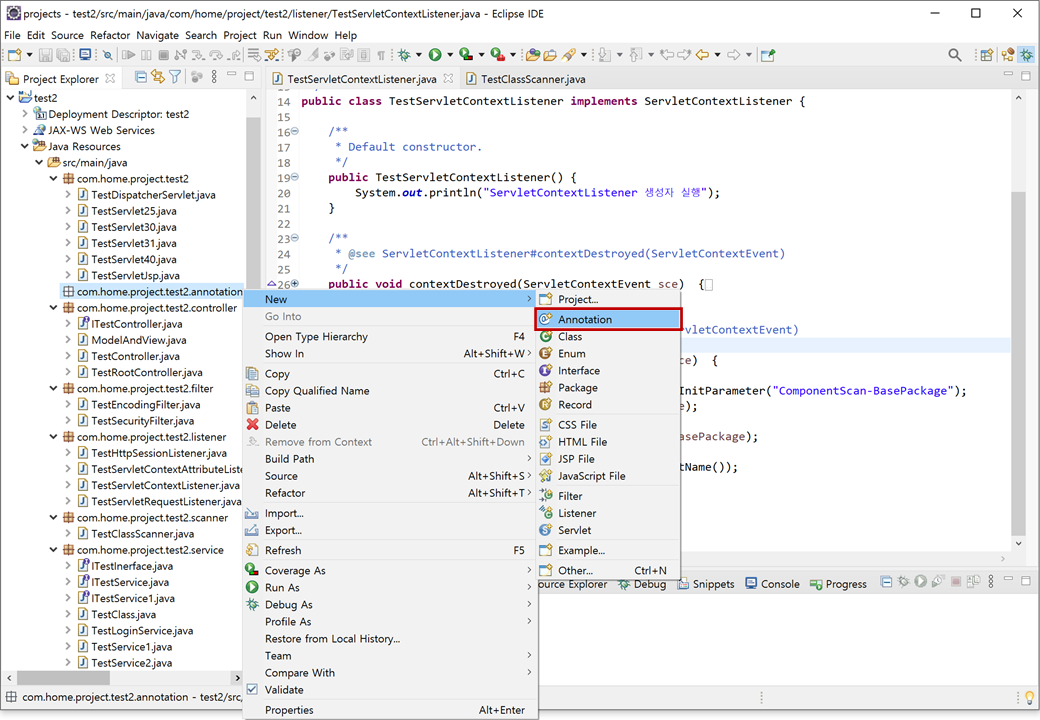This screenshot has width=1040, height=720.
Task: Click the Progress view tab
Action: click(838, 584)
